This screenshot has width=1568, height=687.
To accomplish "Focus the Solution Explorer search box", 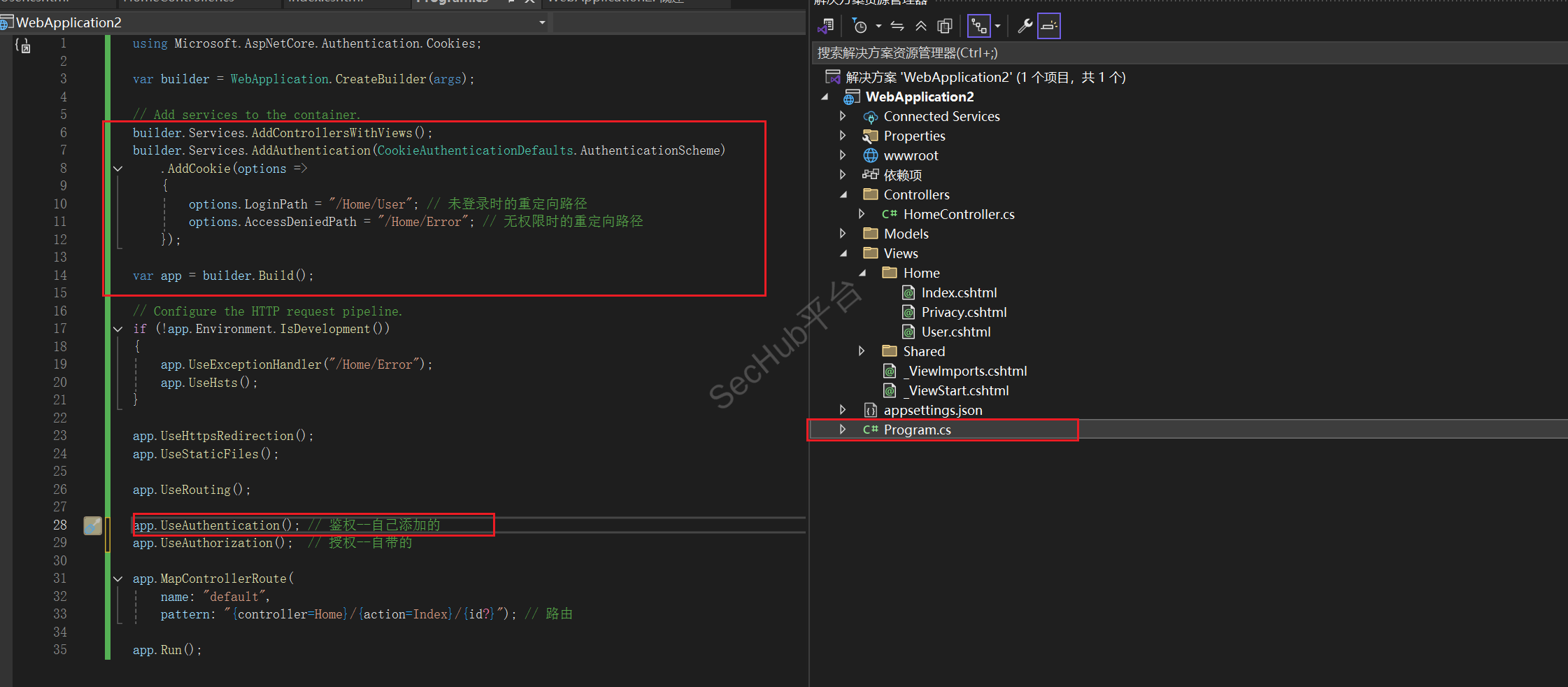I will pos(1189,52).
